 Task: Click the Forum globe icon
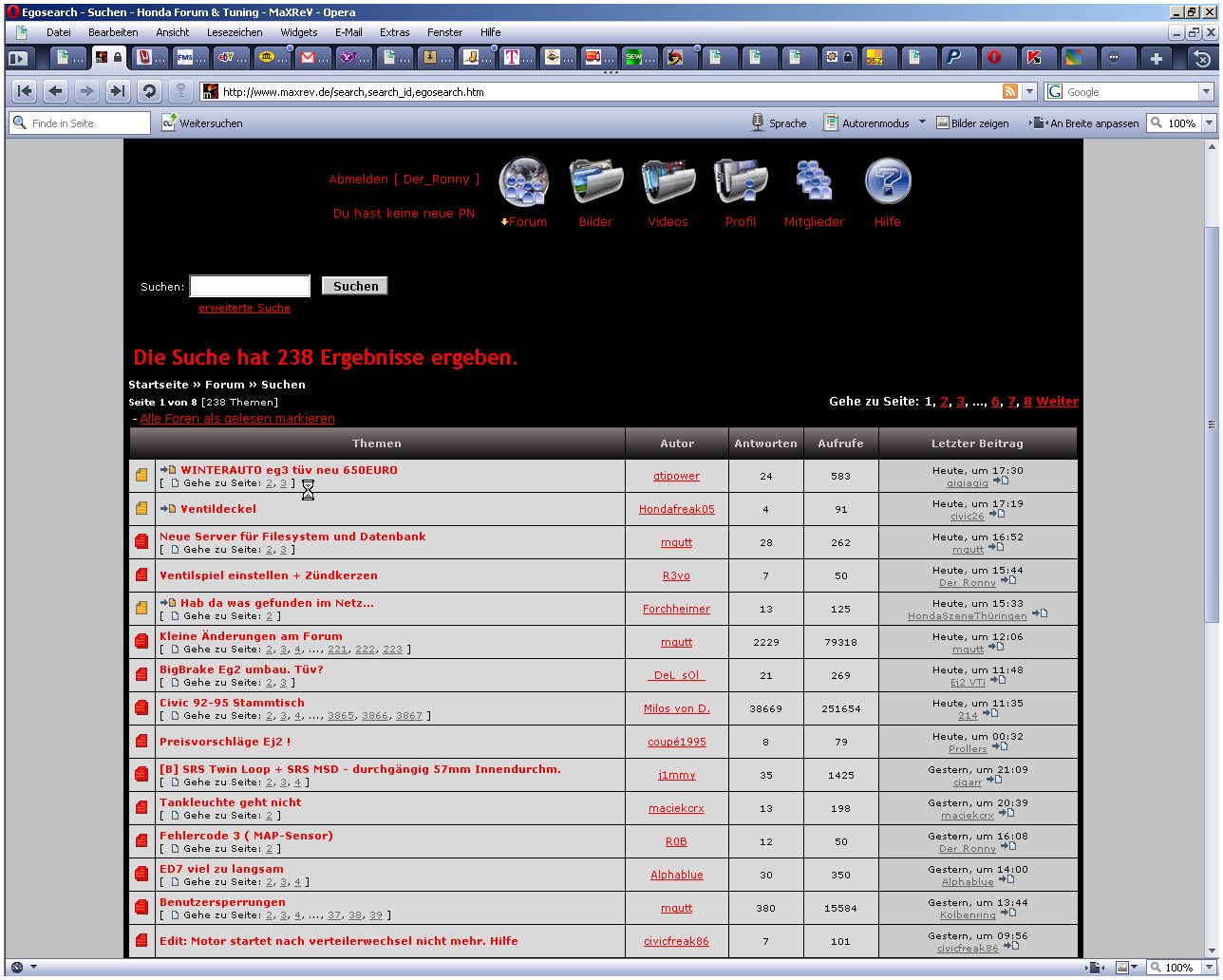[524, 182]
